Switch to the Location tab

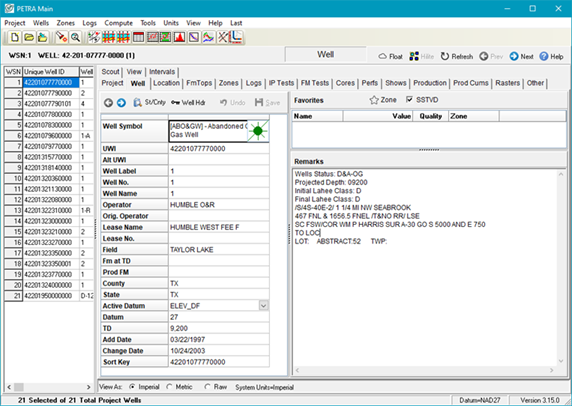point(166,83)
